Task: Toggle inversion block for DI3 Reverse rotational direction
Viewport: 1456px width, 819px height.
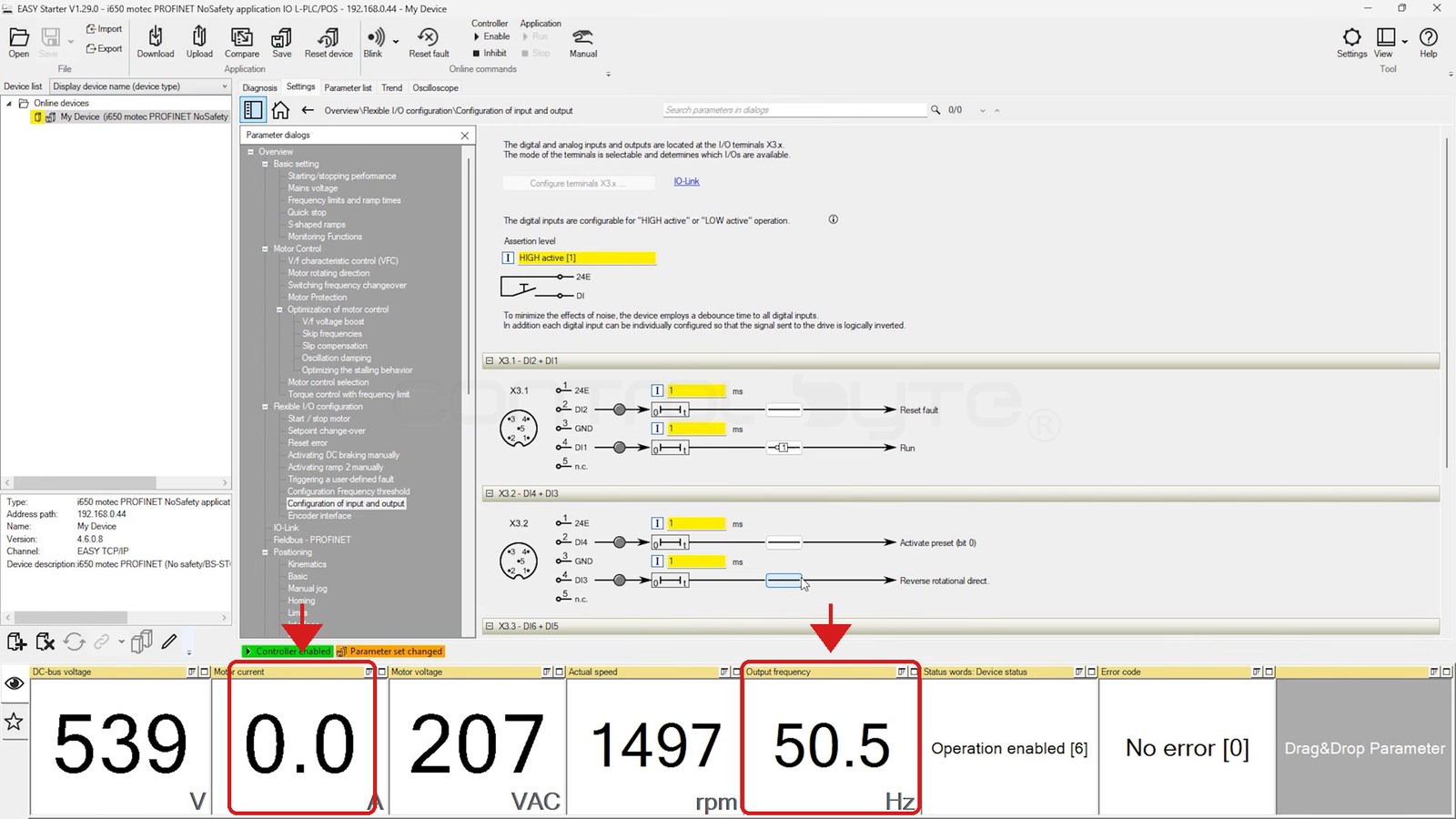Action: click(x=784, y=581)
